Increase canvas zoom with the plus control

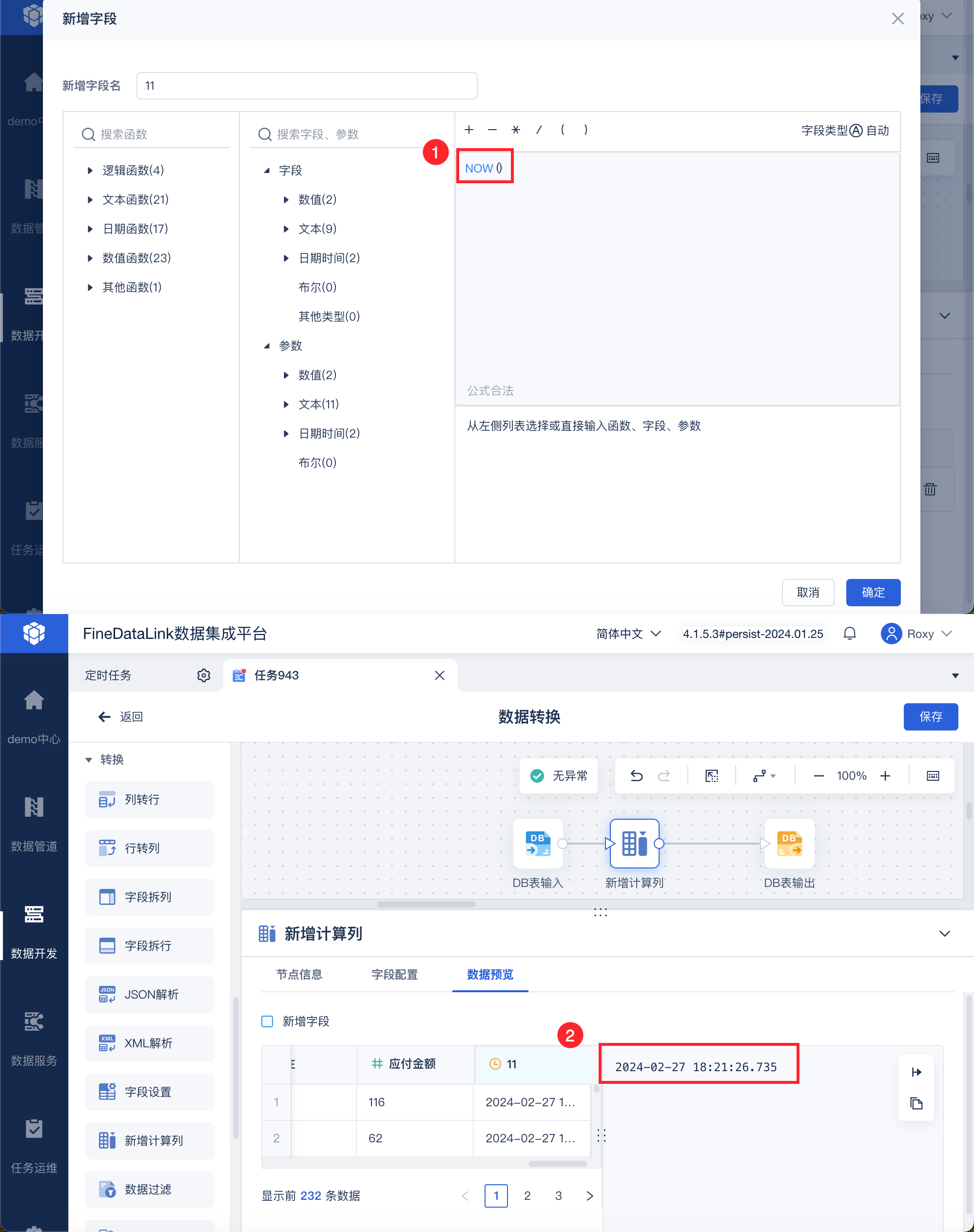coord(885,775)
